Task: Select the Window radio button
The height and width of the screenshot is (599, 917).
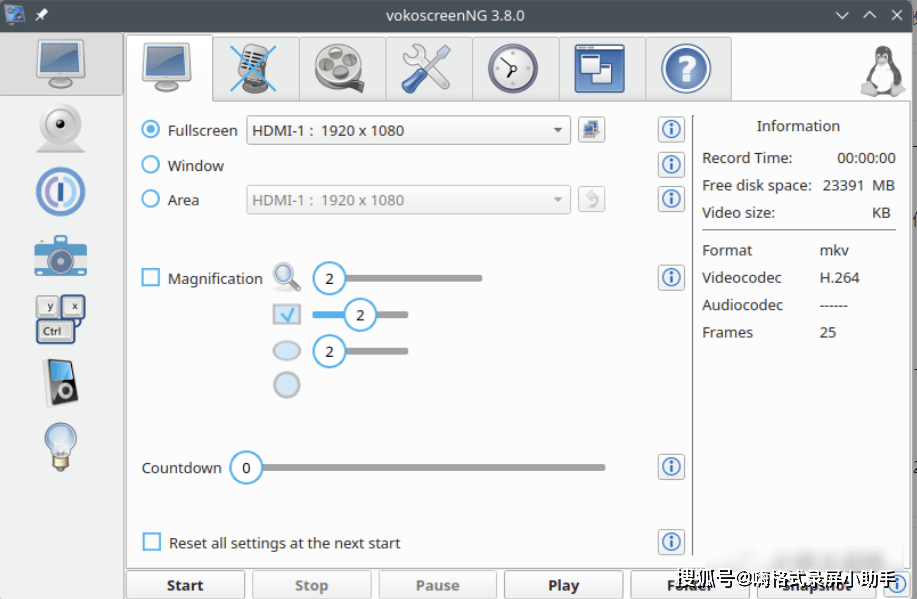Action: [x=151, y=164]
